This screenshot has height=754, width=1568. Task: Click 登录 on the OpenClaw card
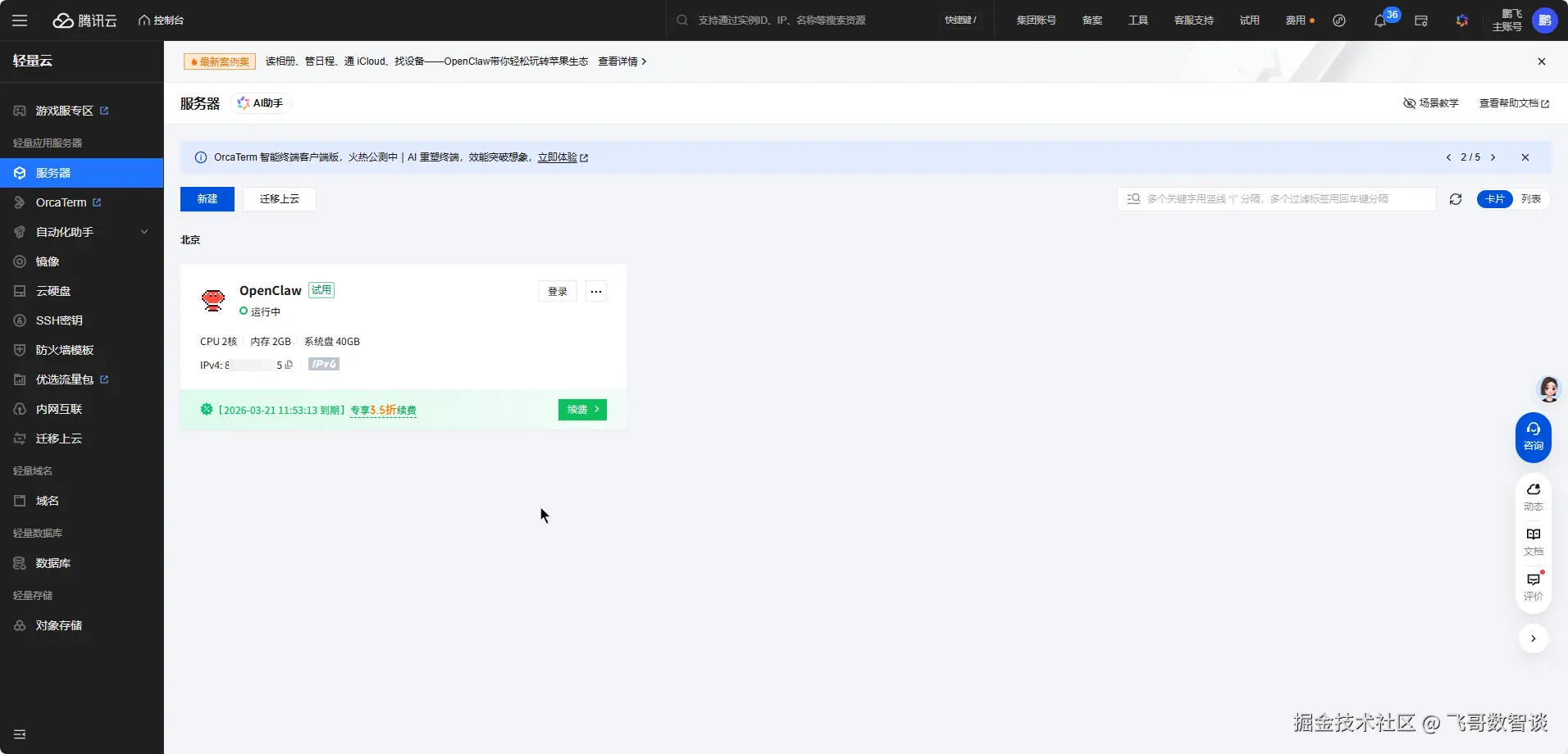tap(558, 291)
